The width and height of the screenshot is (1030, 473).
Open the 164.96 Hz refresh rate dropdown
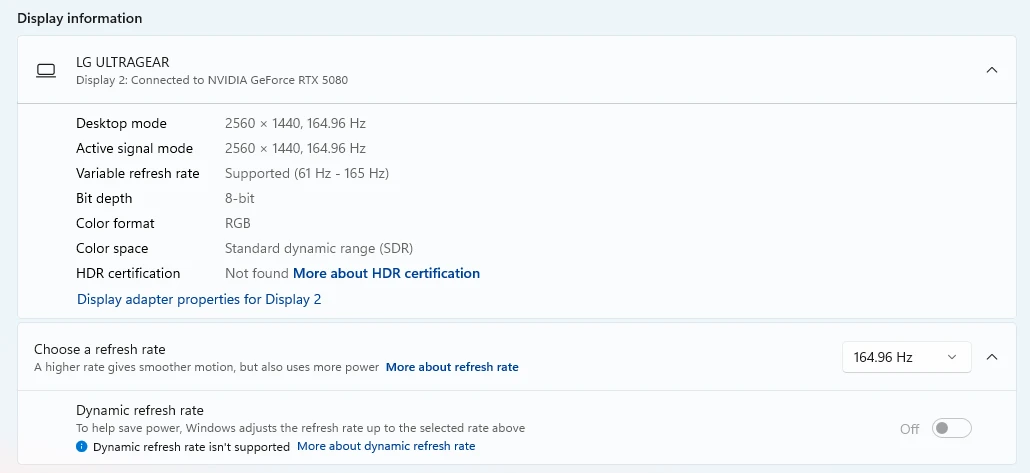tap(907, 357)
